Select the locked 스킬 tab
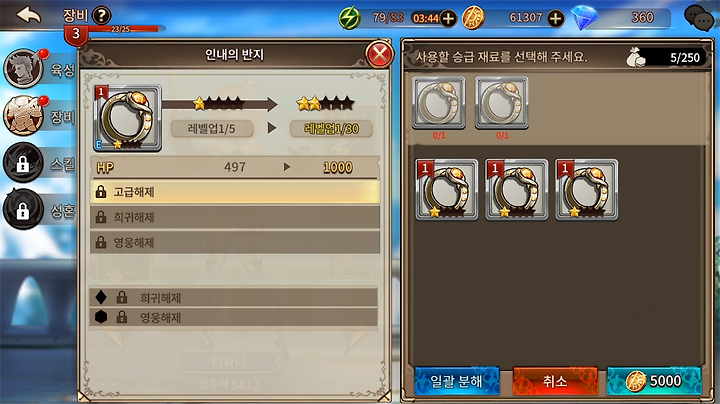The image size is (720, 404). 39,163
